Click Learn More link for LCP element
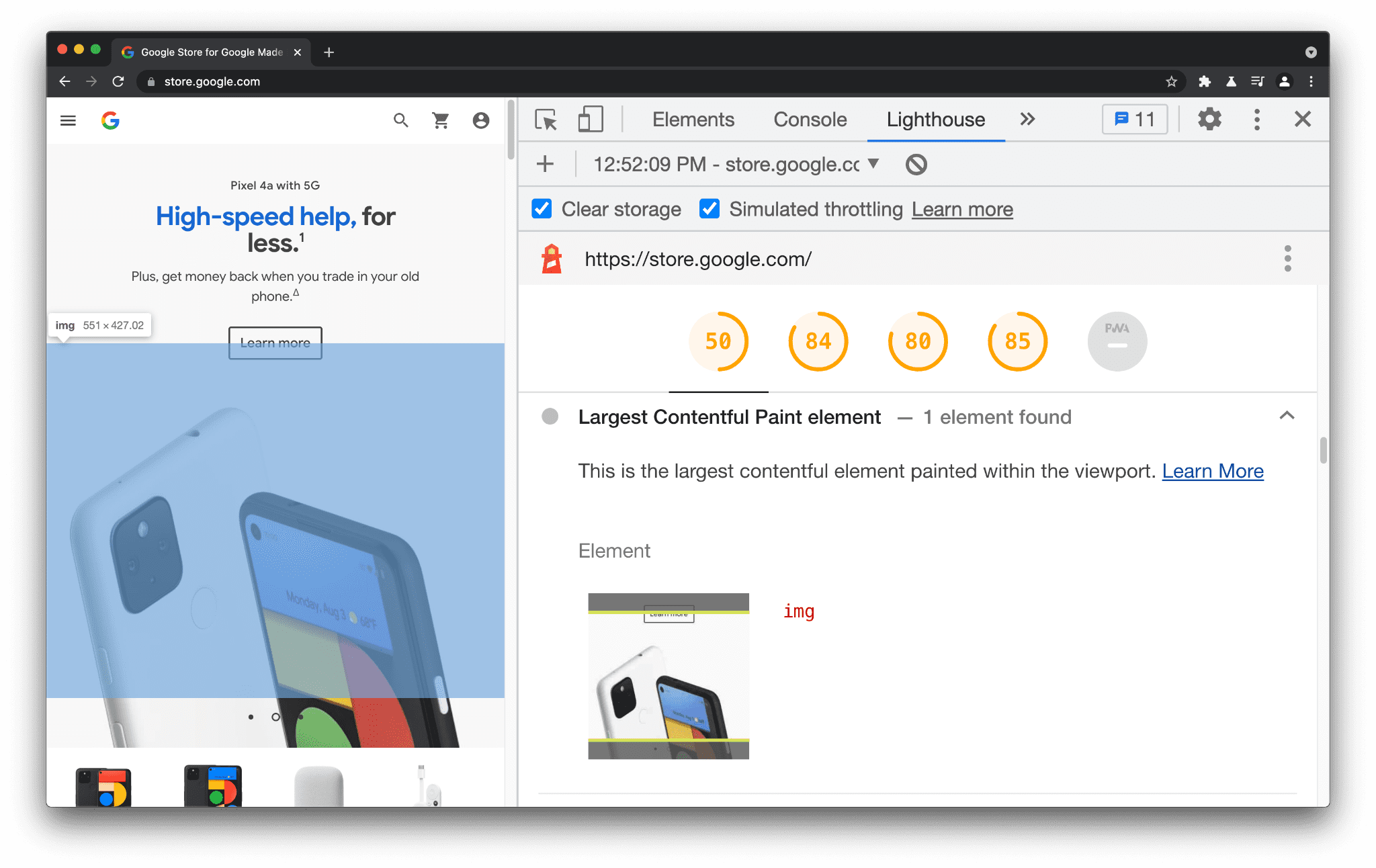The image size is (1376, 868). 1213,471
